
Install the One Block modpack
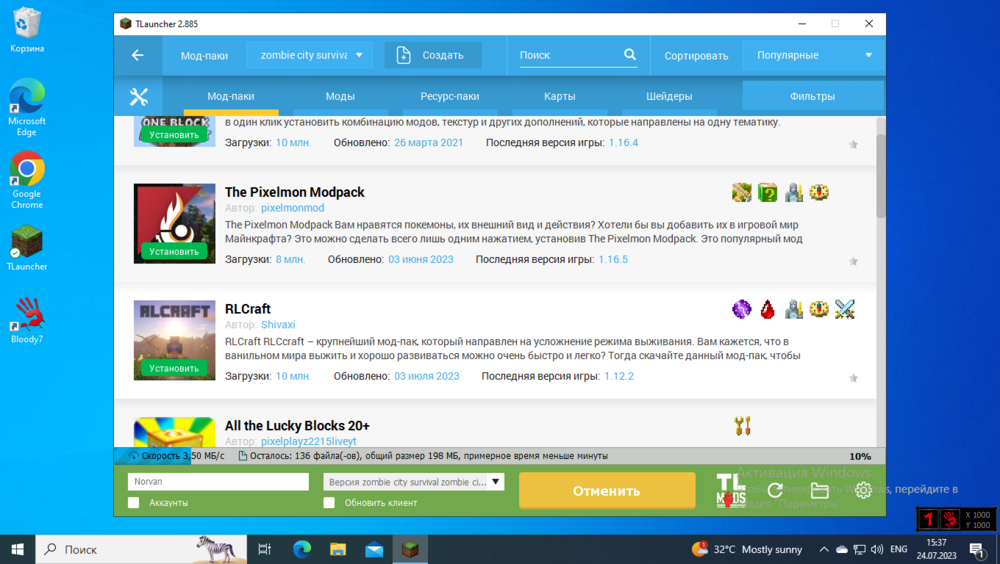click(174, 135)
